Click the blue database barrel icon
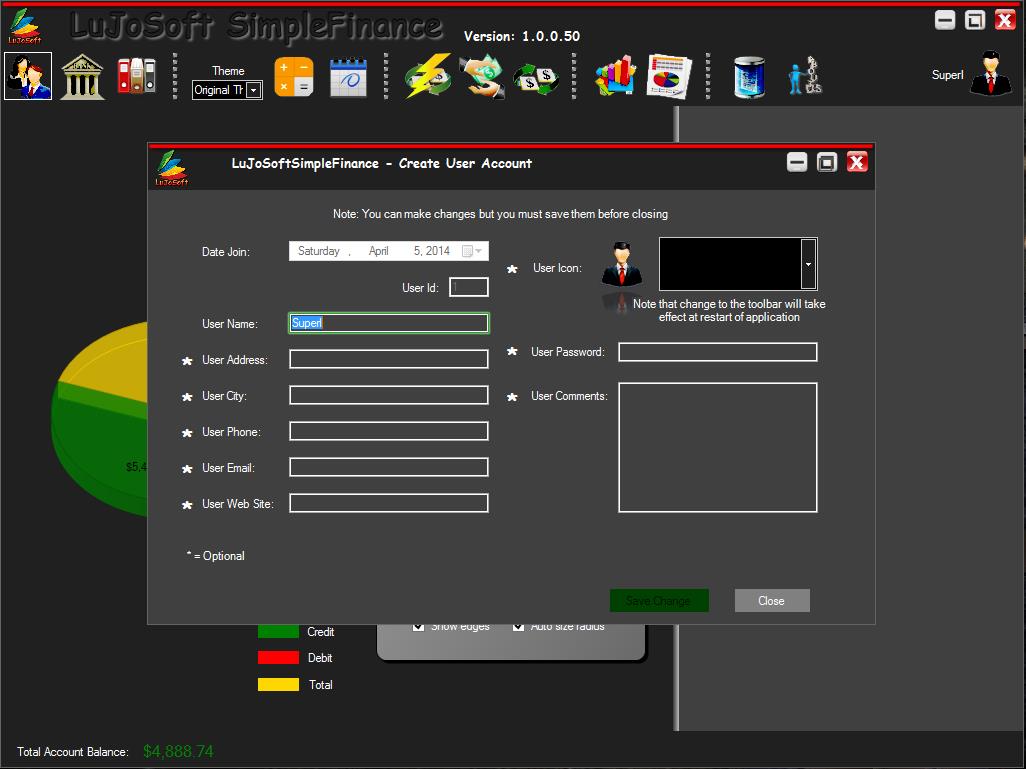The image size is (1026, 769). [x=749, y=77]
